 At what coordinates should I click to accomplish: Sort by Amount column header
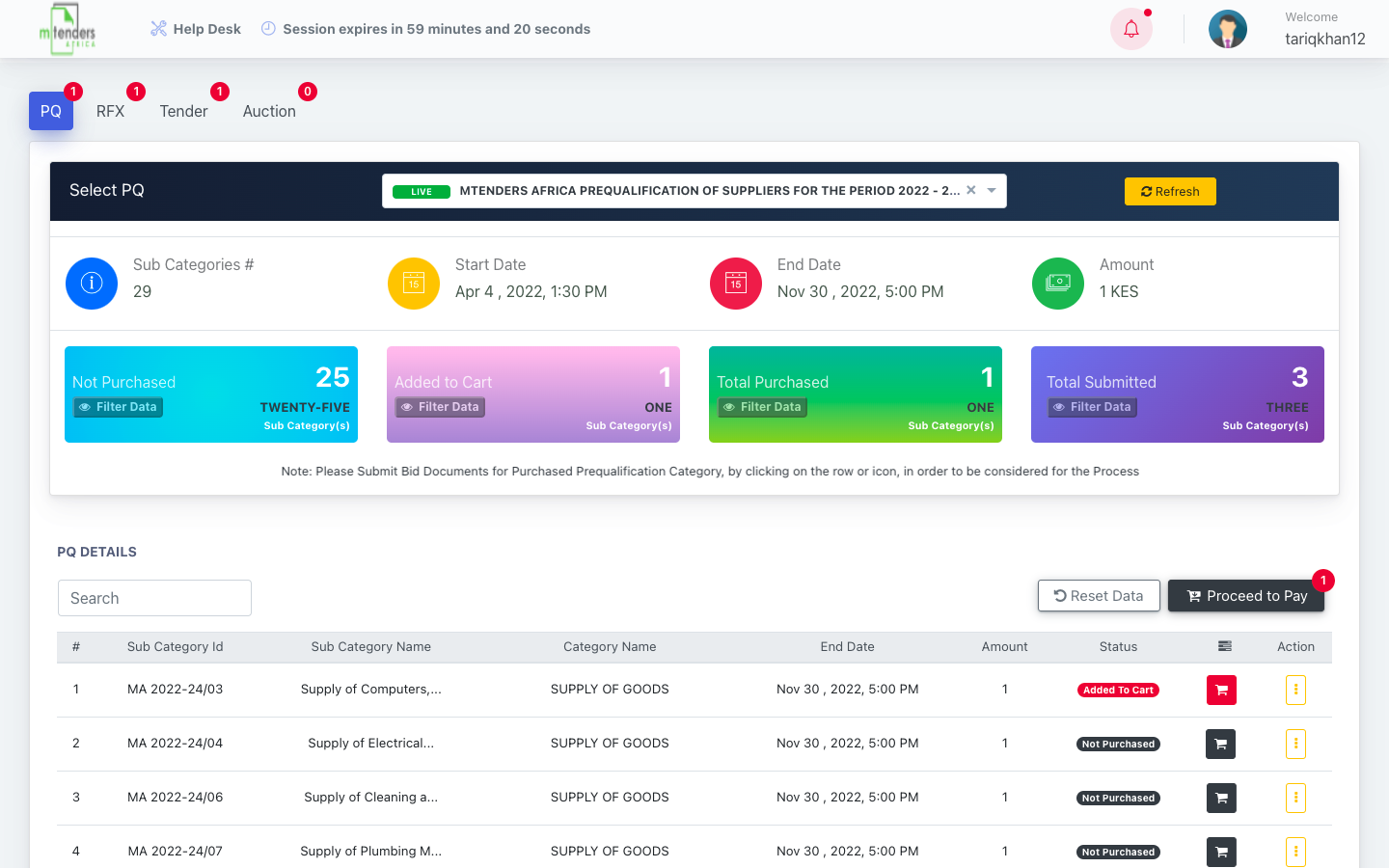(1005, 647)
